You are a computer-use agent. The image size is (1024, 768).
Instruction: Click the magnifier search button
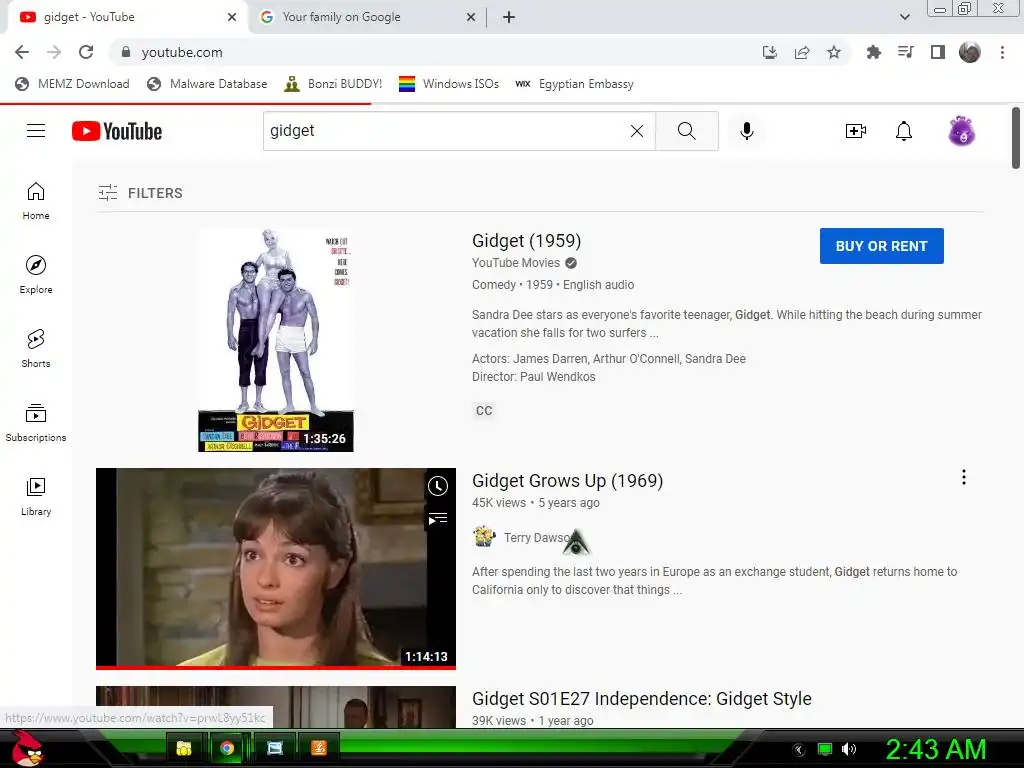pyautogui.click(x=686, y=131)
